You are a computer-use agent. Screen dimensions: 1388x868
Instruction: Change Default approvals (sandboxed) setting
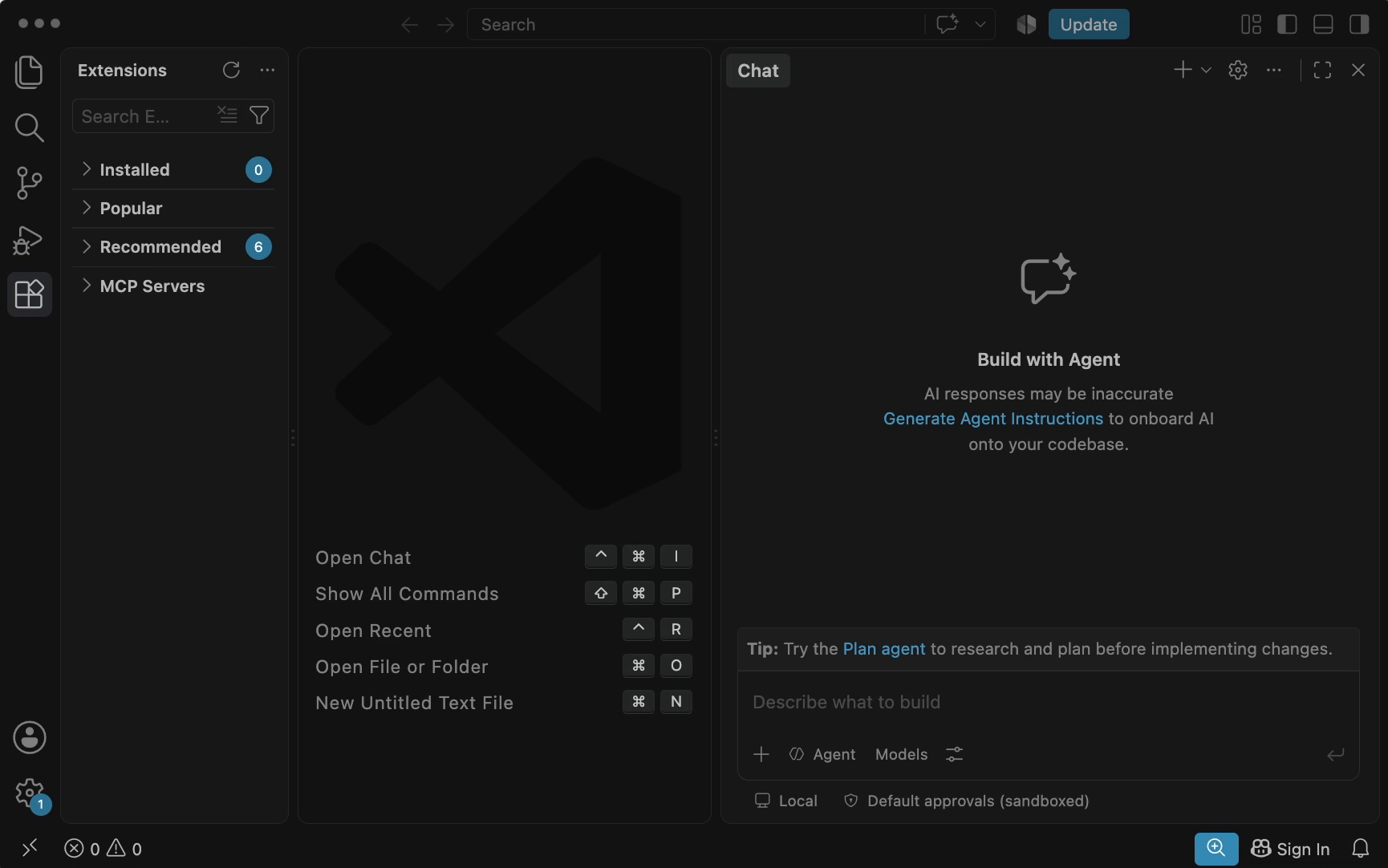click(x=967, y=801)
